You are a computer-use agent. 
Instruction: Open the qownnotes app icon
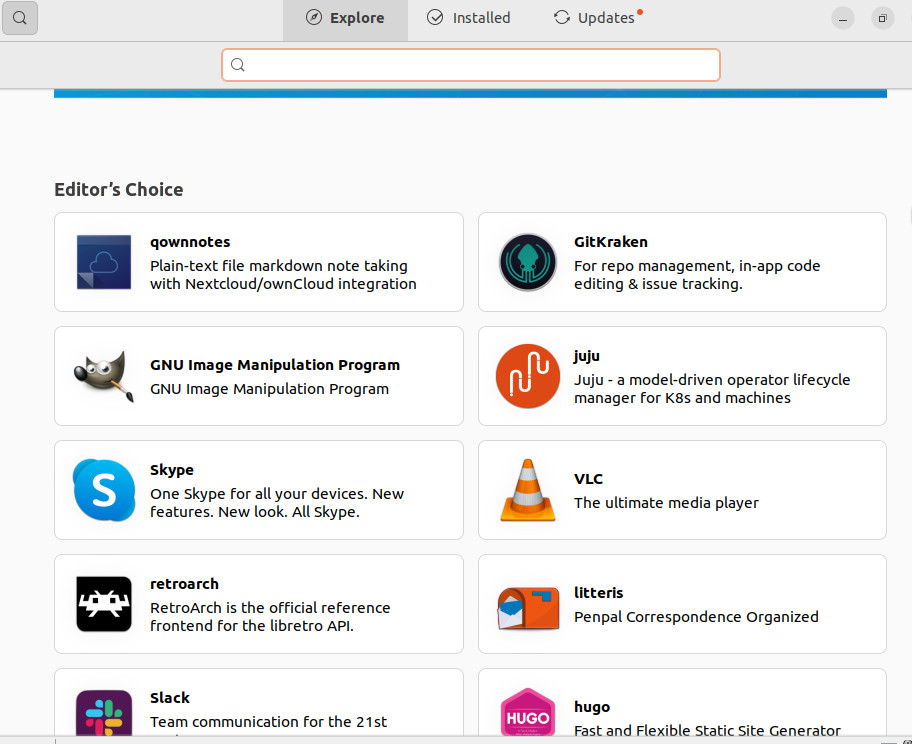pos(104,262)
